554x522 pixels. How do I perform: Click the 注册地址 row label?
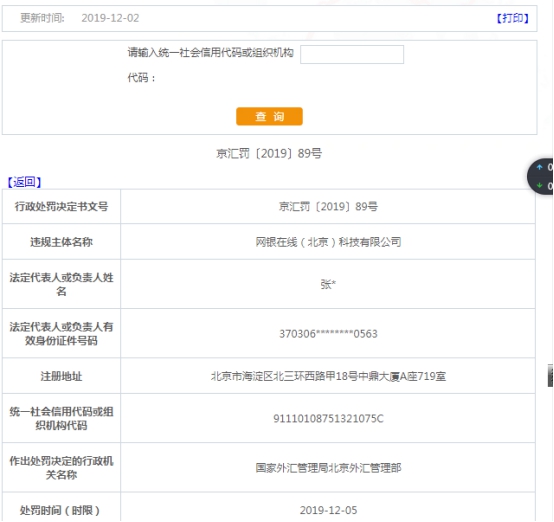tap(61, 376)
